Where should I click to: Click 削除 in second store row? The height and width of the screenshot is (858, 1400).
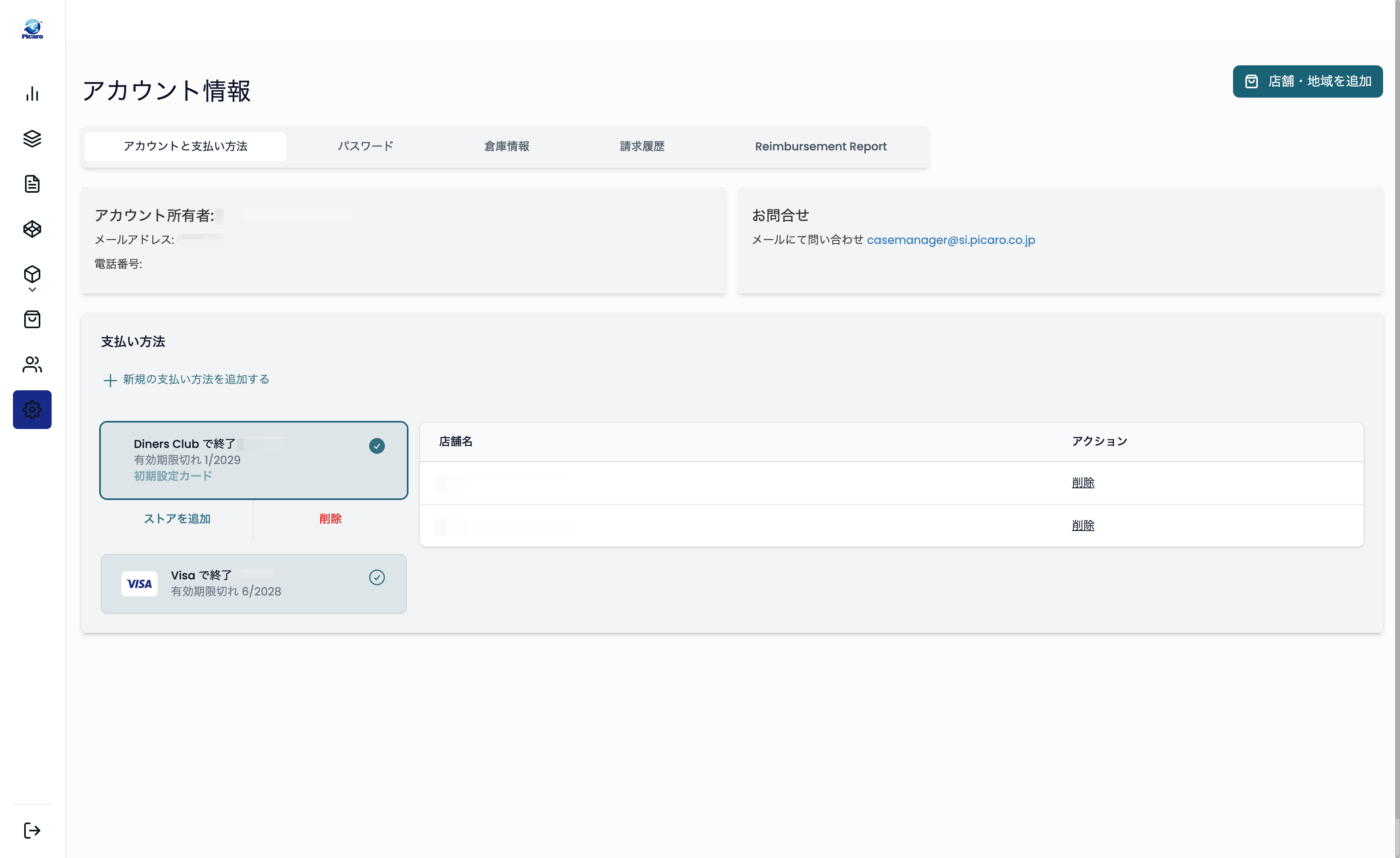[1083, 526]
